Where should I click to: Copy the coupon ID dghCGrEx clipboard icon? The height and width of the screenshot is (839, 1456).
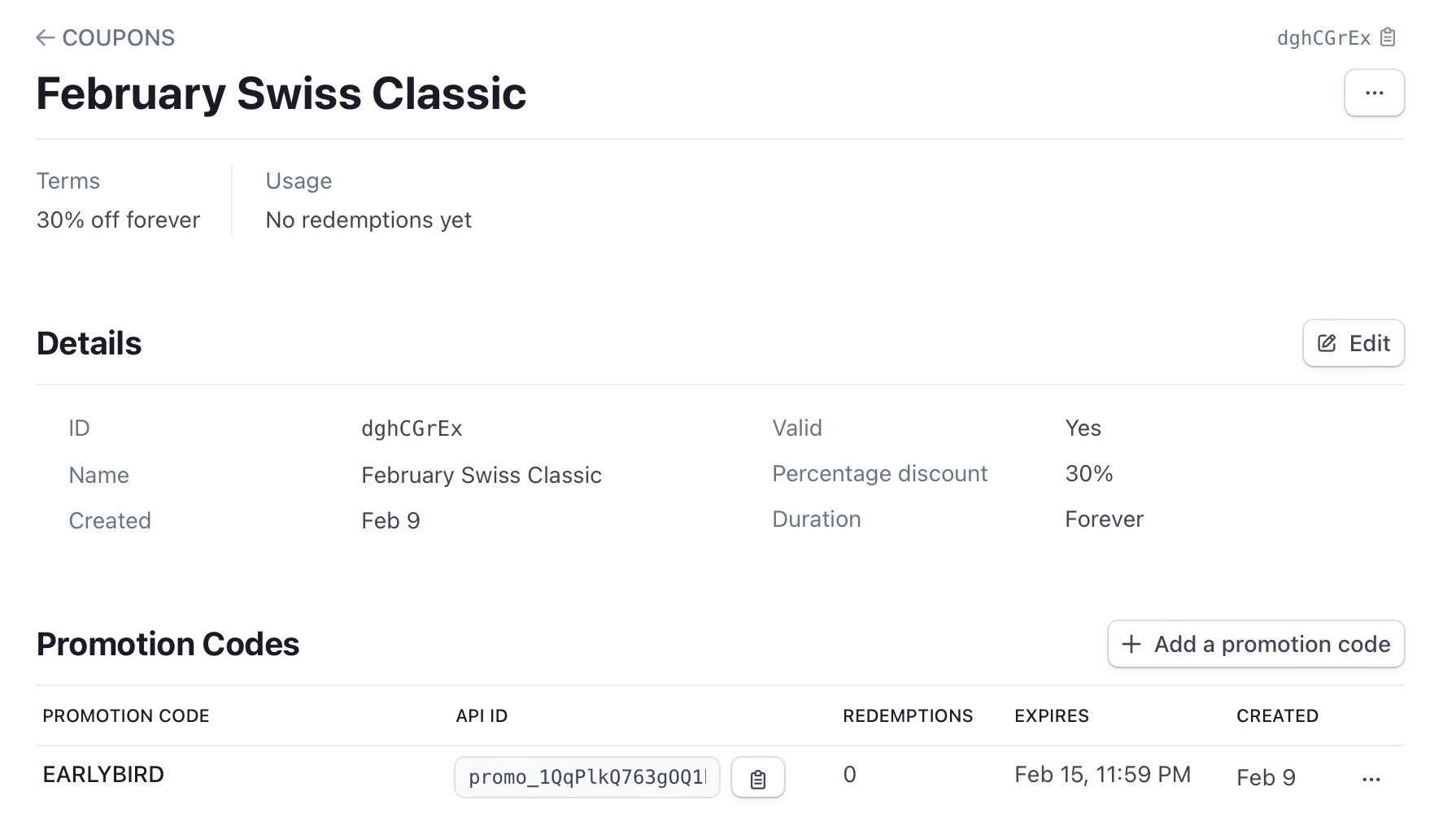click(x=1388, y=37)
